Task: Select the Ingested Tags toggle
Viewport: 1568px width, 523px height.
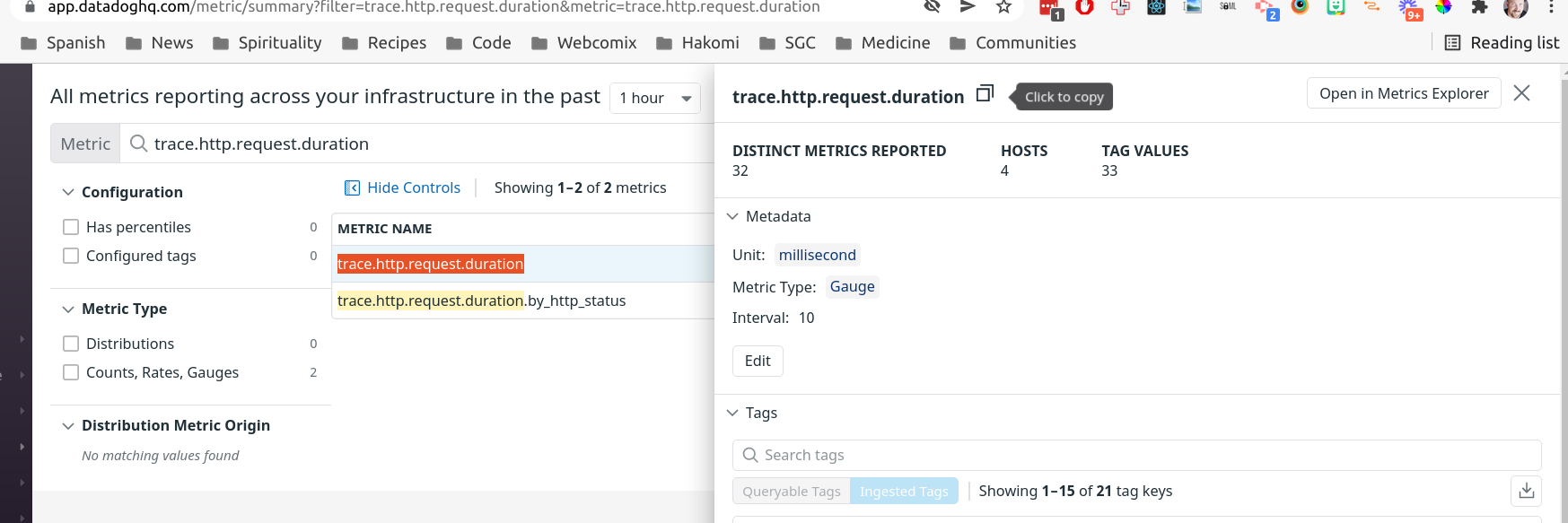Action: click(904, 491)
